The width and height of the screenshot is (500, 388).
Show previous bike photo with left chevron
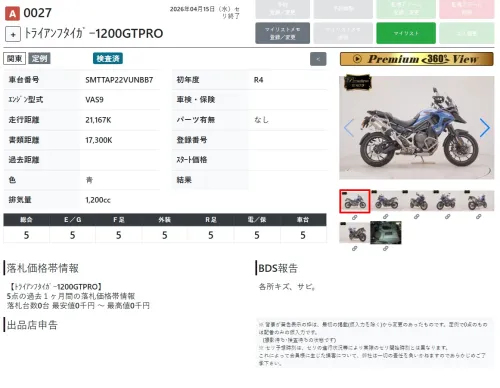click(349, 128)
